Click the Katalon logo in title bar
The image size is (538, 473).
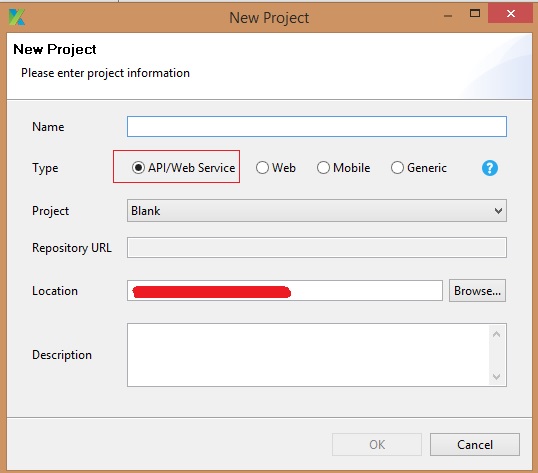[17, 17]
